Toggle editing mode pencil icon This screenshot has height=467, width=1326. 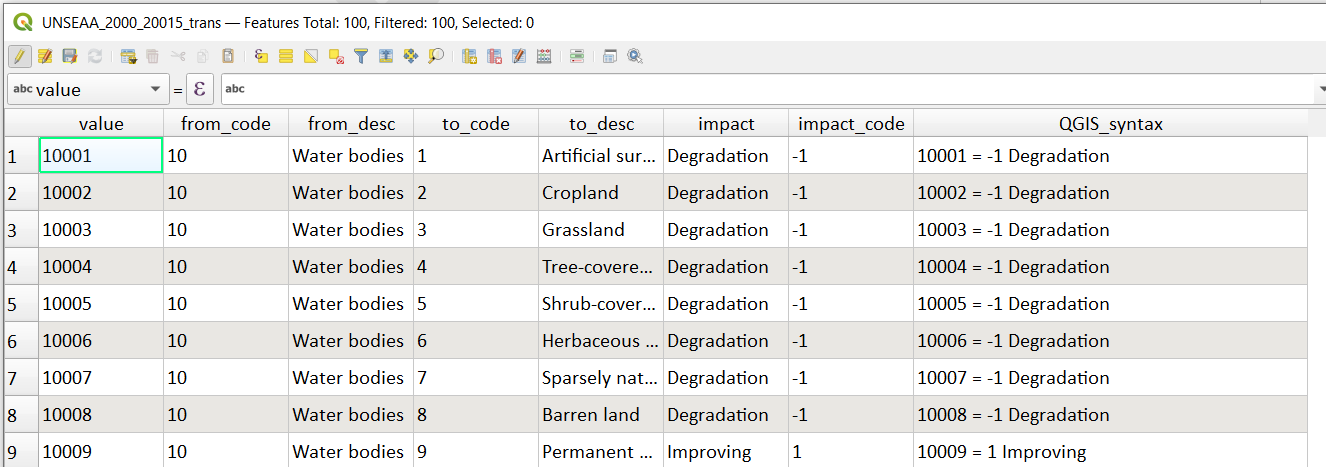click(x=20, y=56)
